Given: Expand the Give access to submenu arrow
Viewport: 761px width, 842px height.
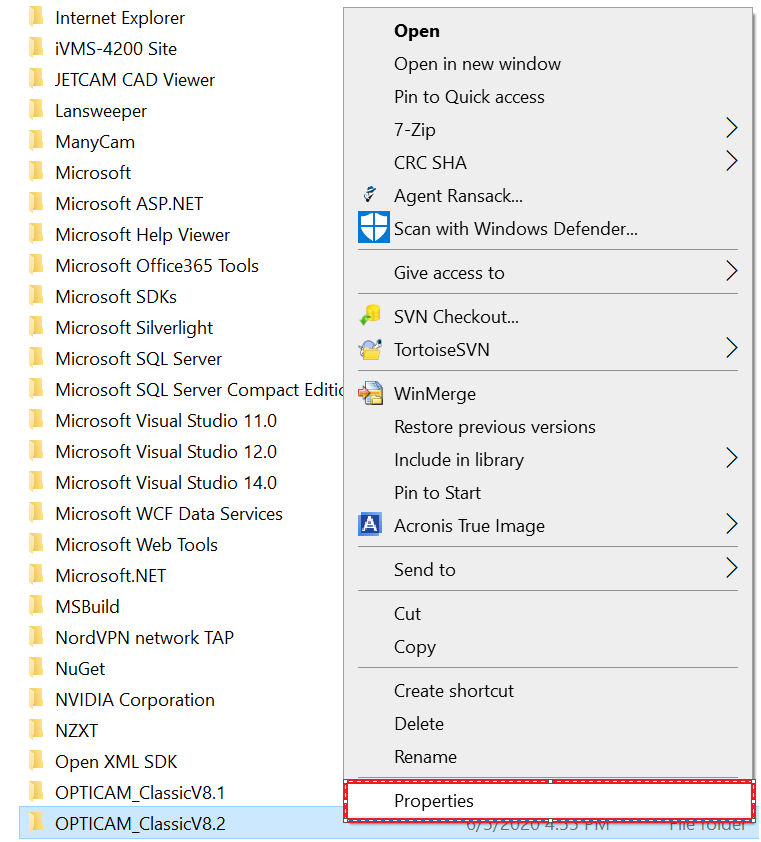Looking at the screenshot, I should coord(731,272).
